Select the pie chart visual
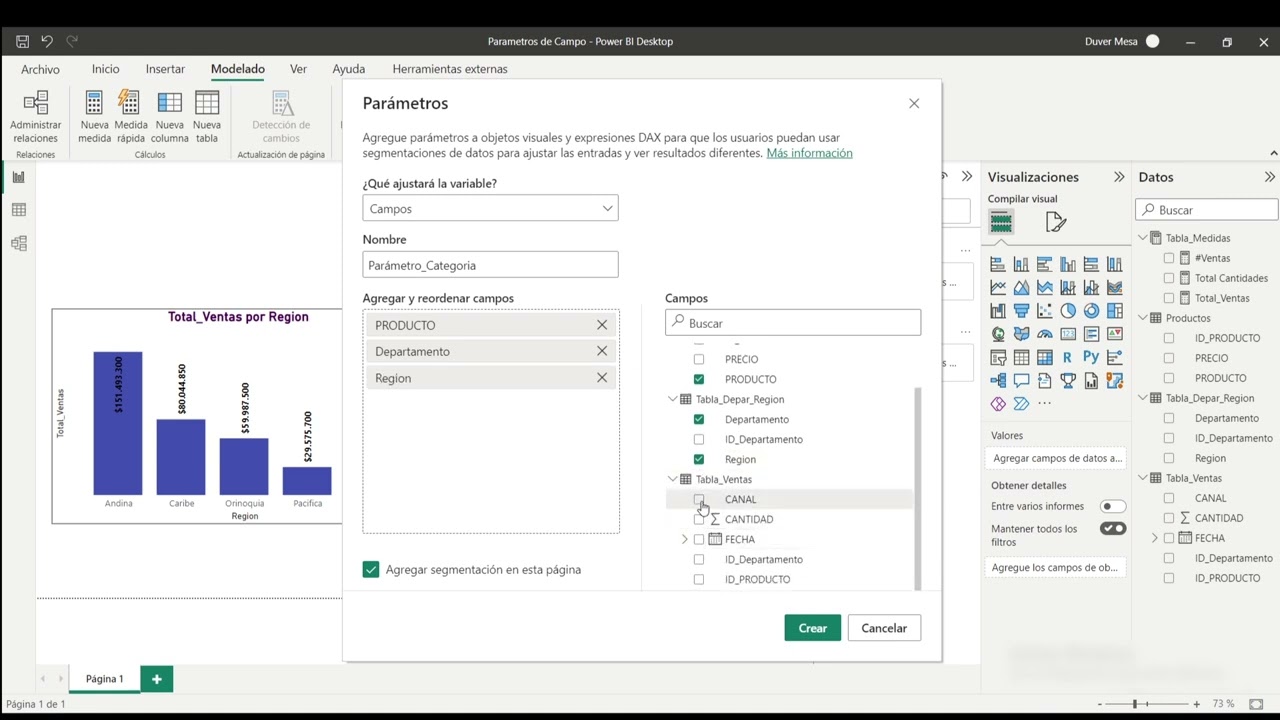 (1068, 310)
